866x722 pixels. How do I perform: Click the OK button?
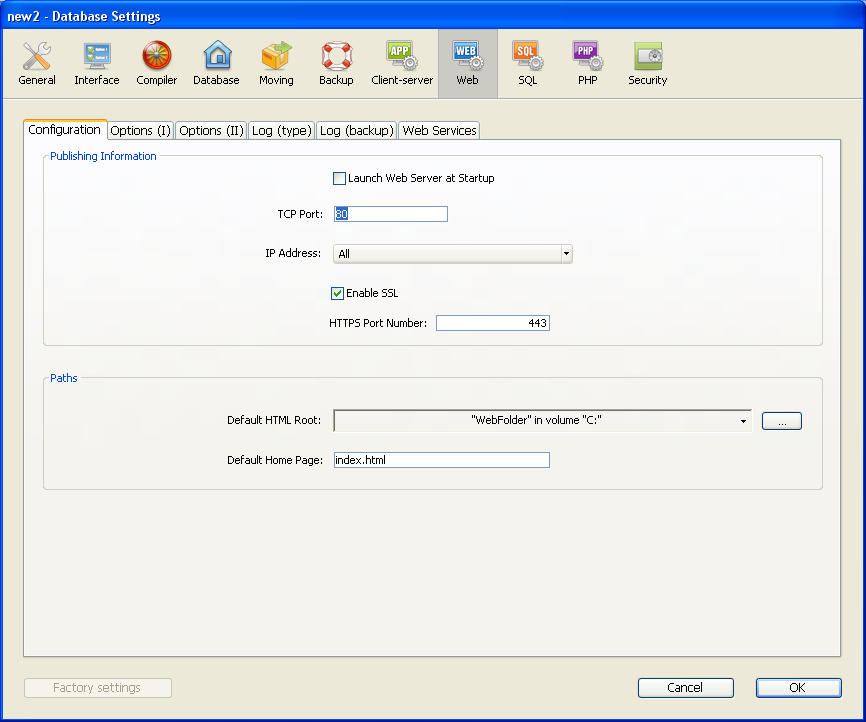coord(798,688)
